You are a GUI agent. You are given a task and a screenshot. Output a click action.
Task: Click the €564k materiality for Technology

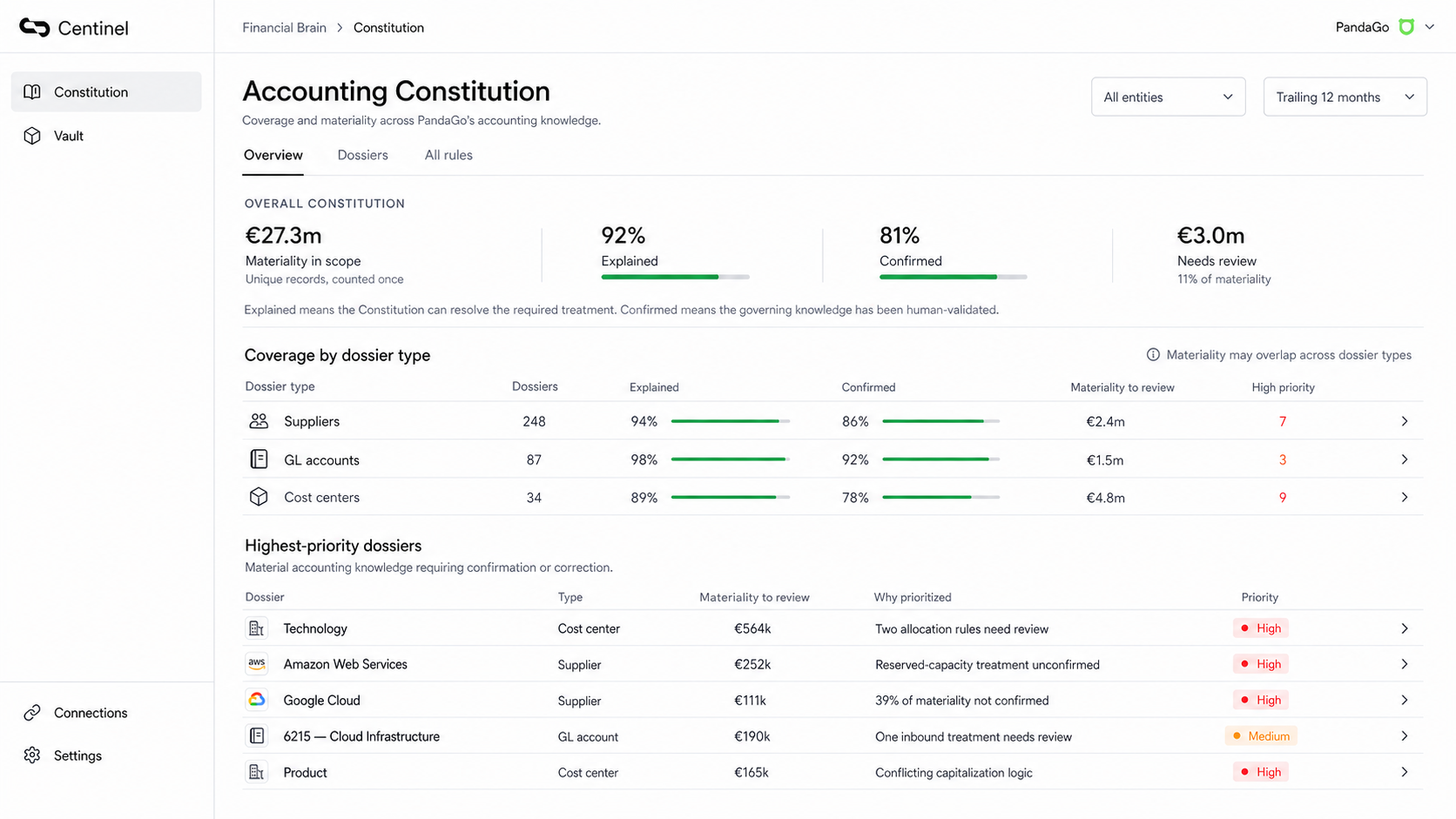(752, 628)
